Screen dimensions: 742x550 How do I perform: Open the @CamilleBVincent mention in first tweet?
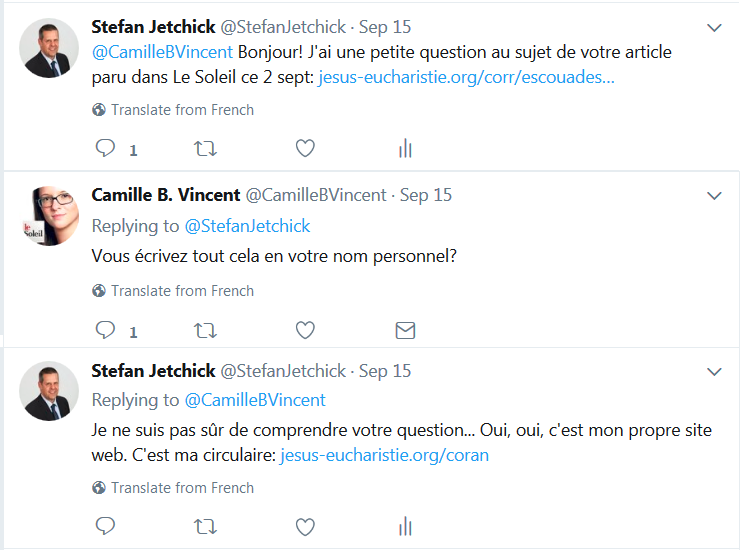162,51
